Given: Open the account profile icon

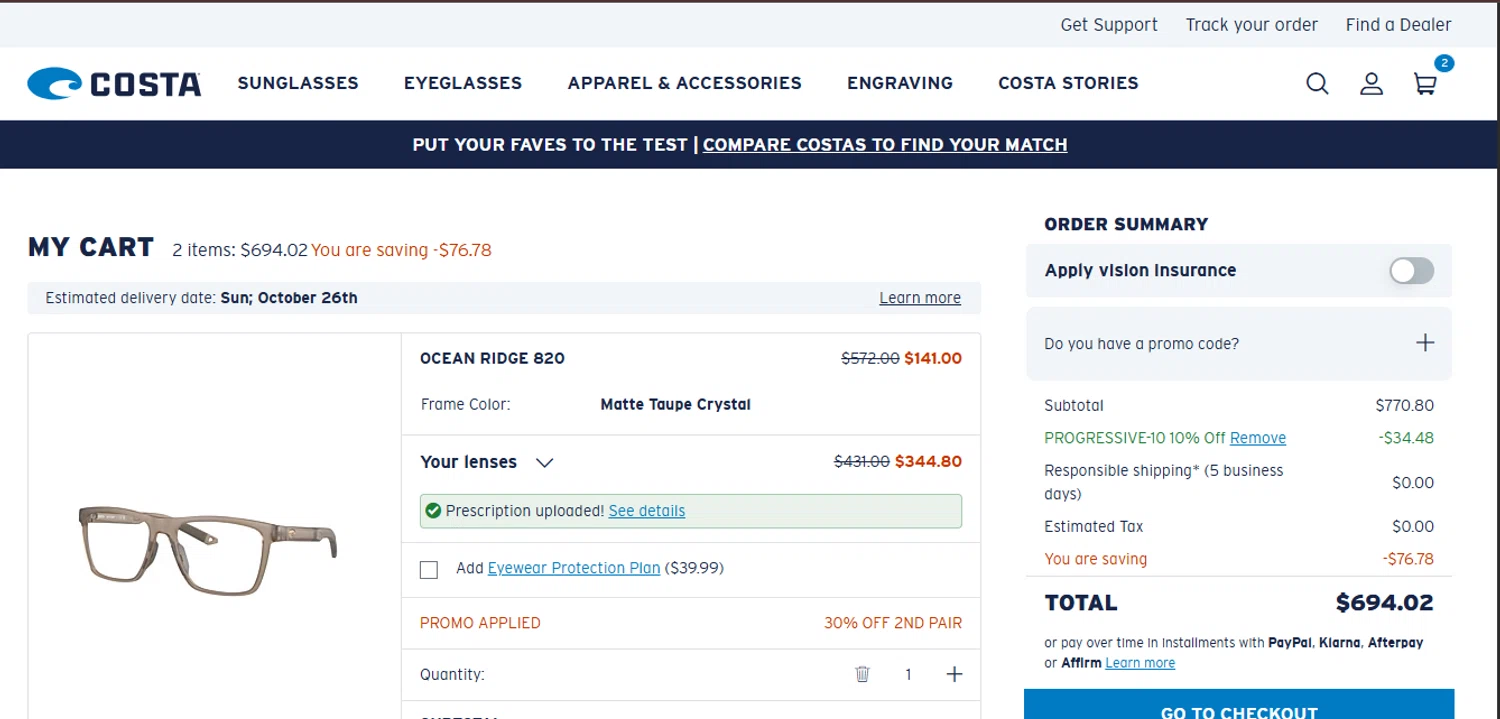Looking at the screenshot, I should pos(1371,84).
